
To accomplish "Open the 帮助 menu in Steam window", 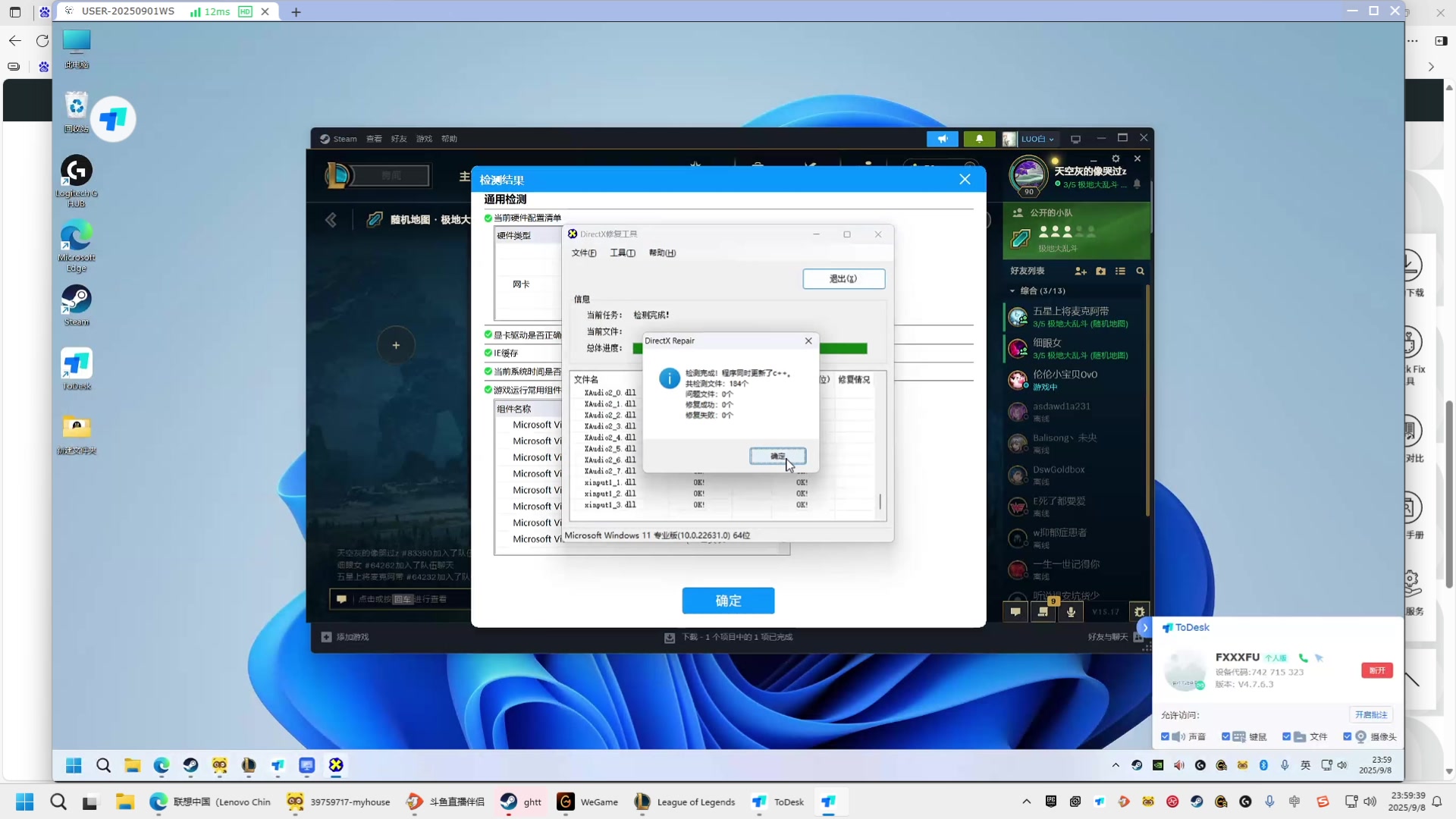I will coord(449,139).
